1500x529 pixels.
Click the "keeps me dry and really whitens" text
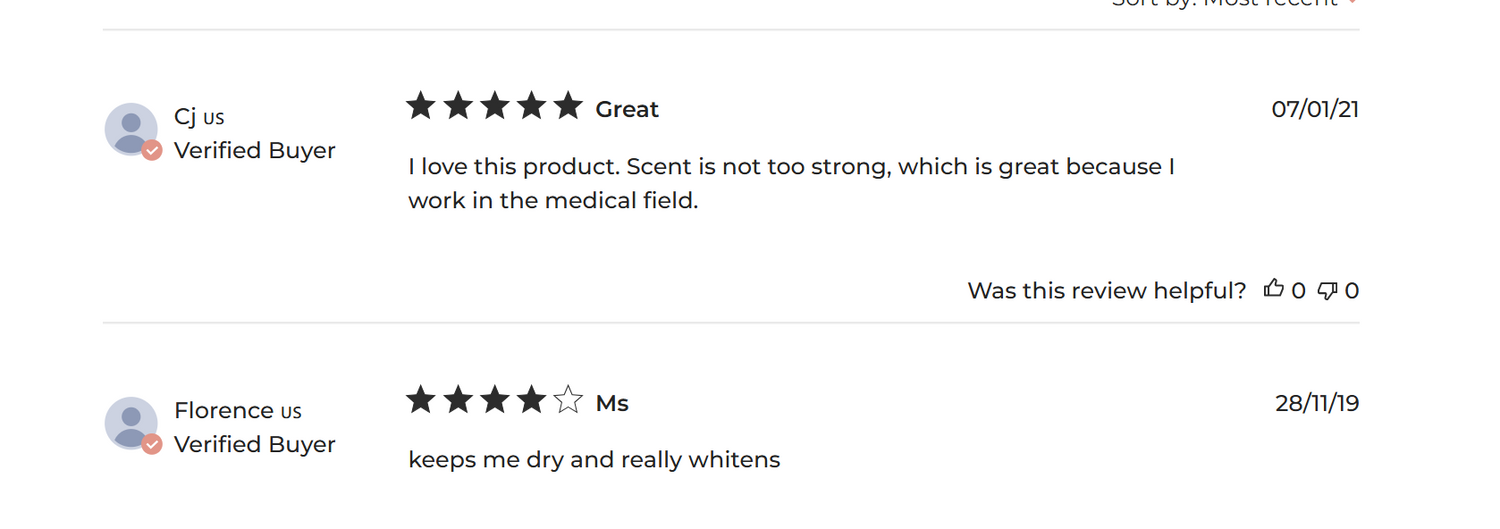point(594,460)
